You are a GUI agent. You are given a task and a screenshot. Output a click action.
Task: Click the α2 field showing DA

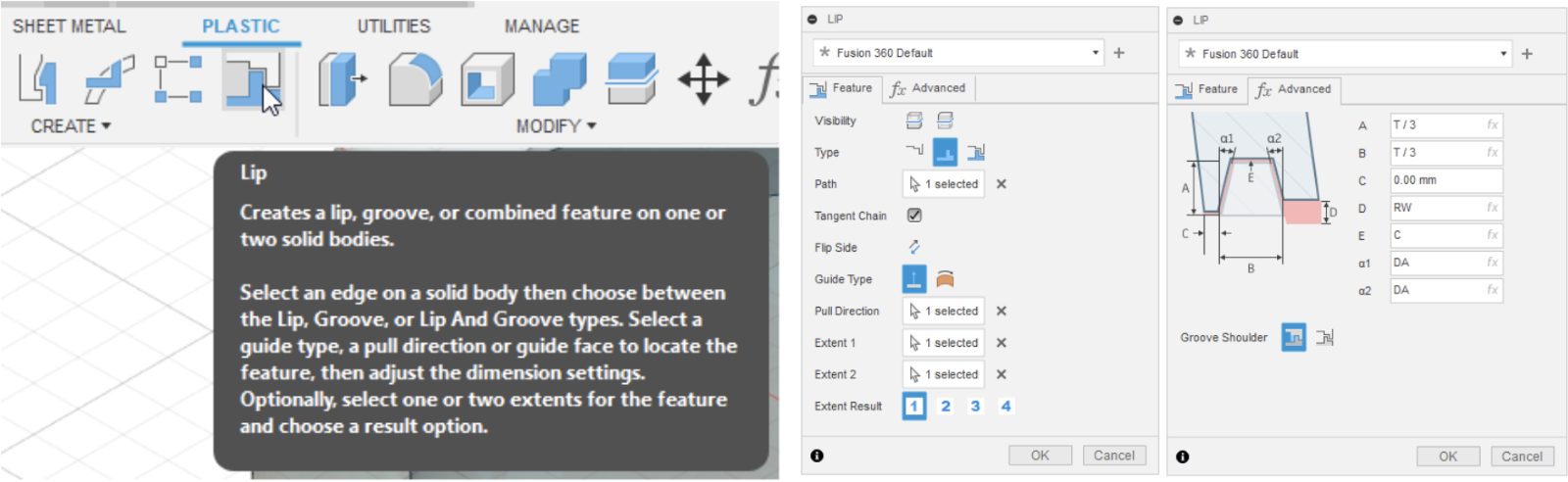click(1446, 290)
